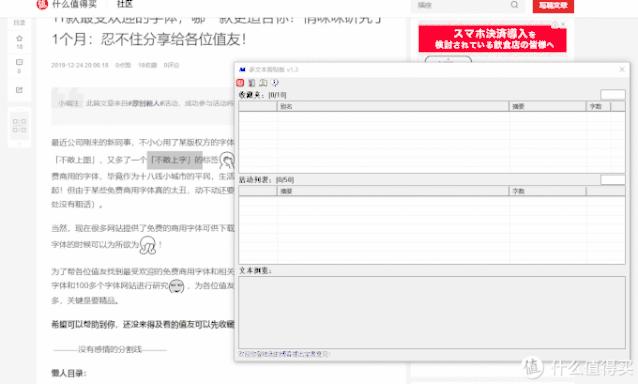Click the emoji after 为所欲为 in the article
The height and width of the screenshot is (384, 638).
(x=148, y=245)
